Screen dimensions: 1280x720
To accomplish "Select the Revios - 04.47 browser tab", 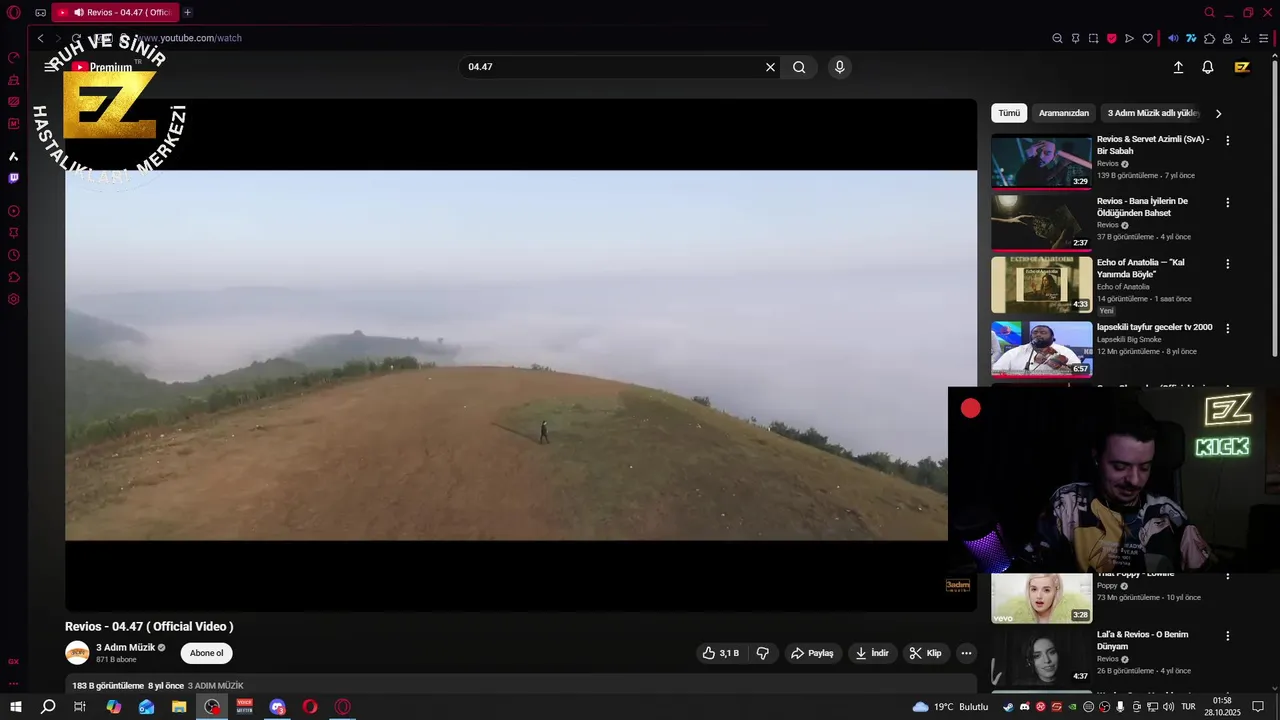I will 114,12.
